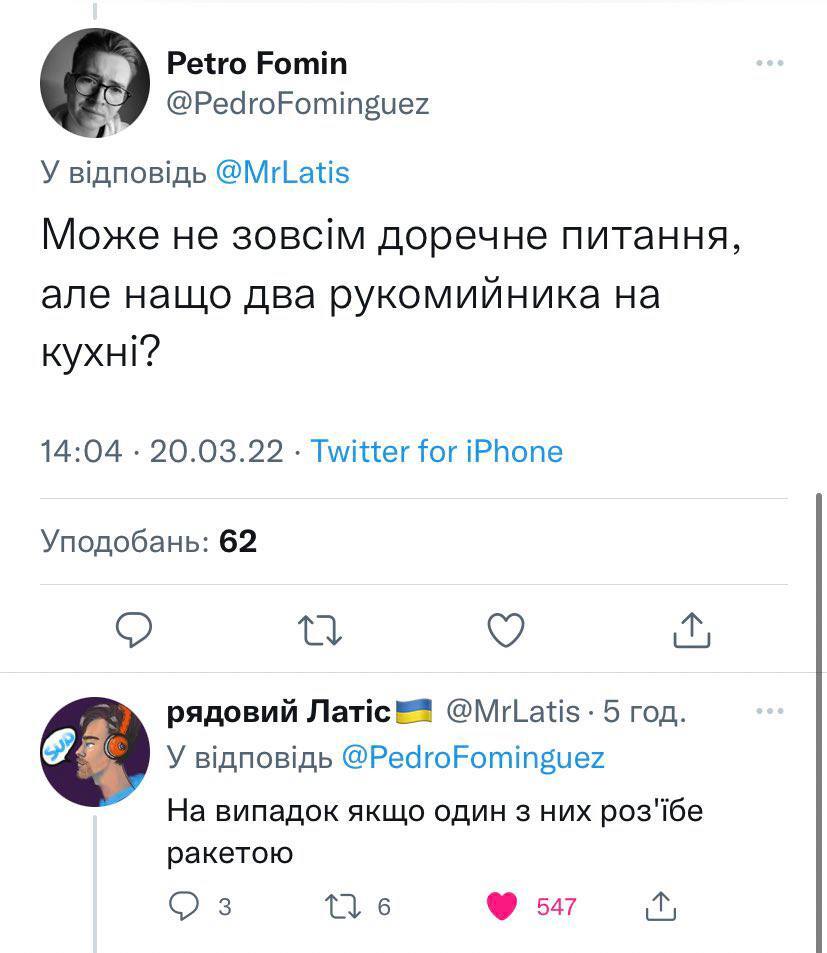Share the рядовий Латіс reply
Screen dimensions: 827x953
tap(660, 906)
